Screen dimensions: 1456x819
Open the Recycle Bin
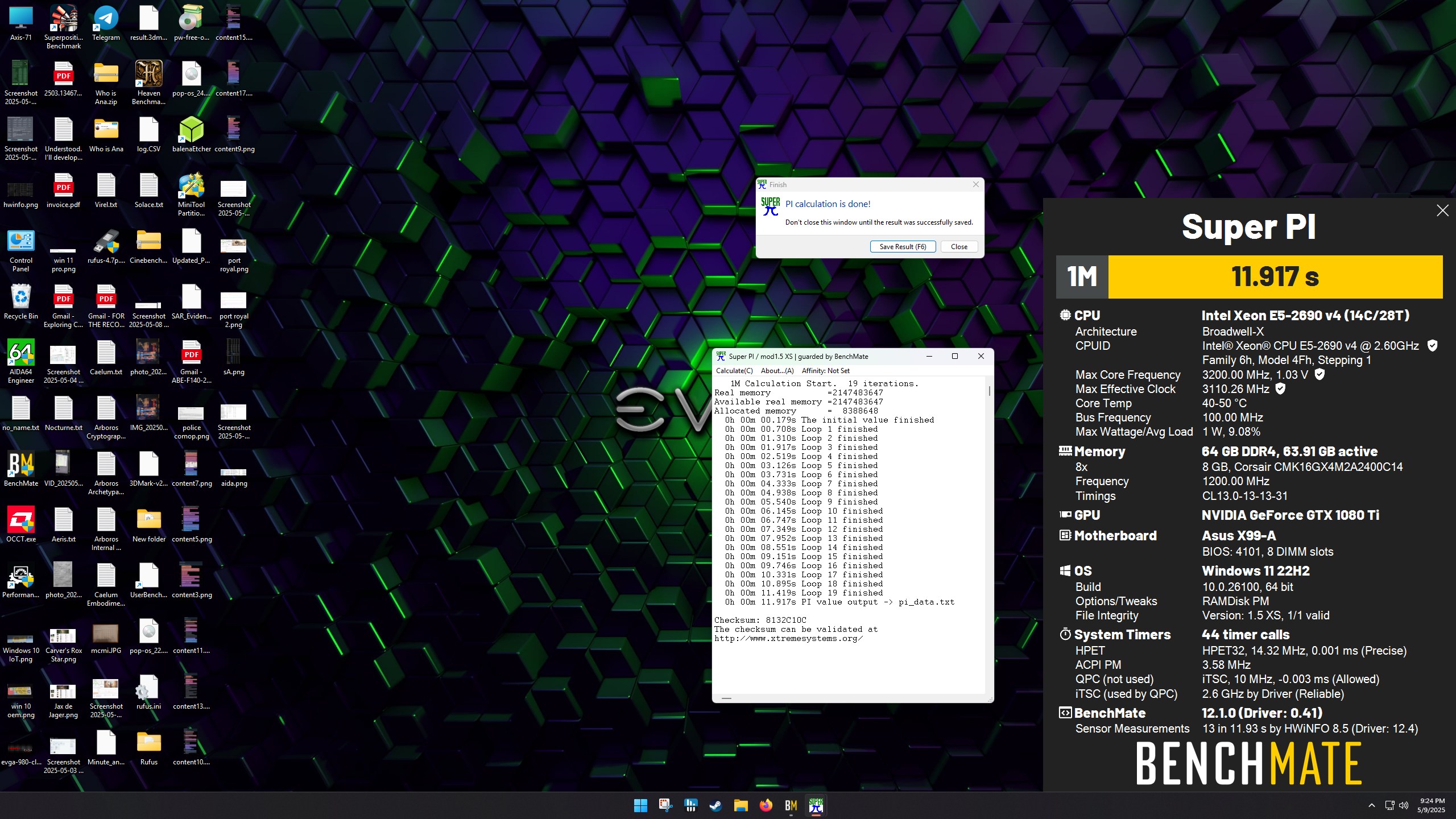[21, 302]
